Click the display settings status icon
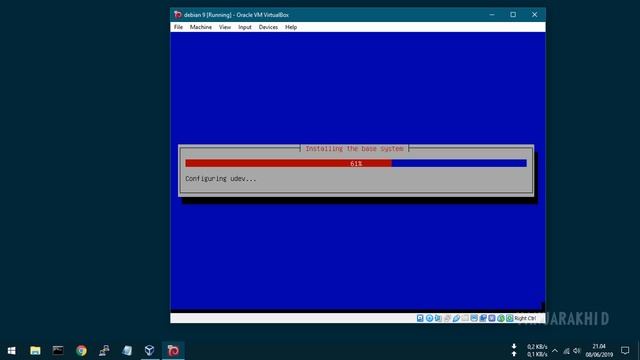 [474, 318]
